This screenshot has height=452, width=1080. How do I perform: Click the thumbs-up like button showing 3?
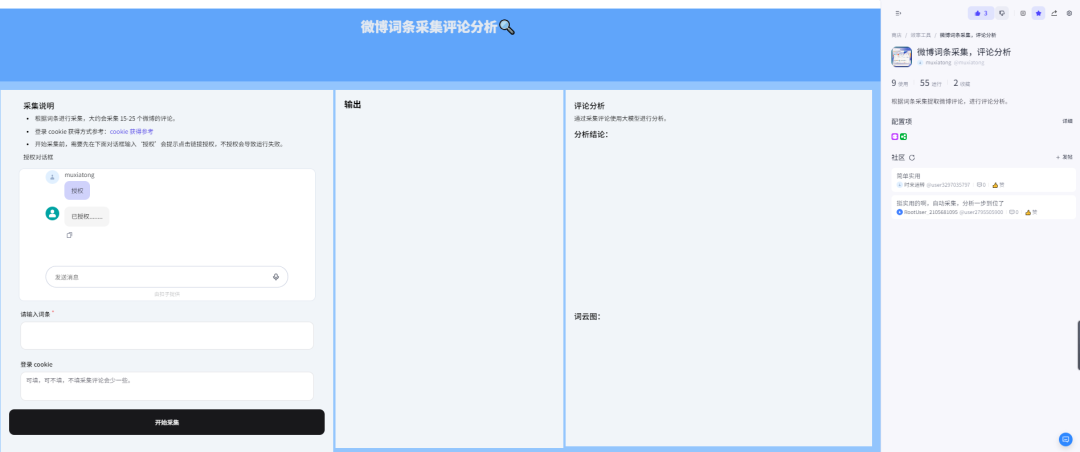point(981,13)
